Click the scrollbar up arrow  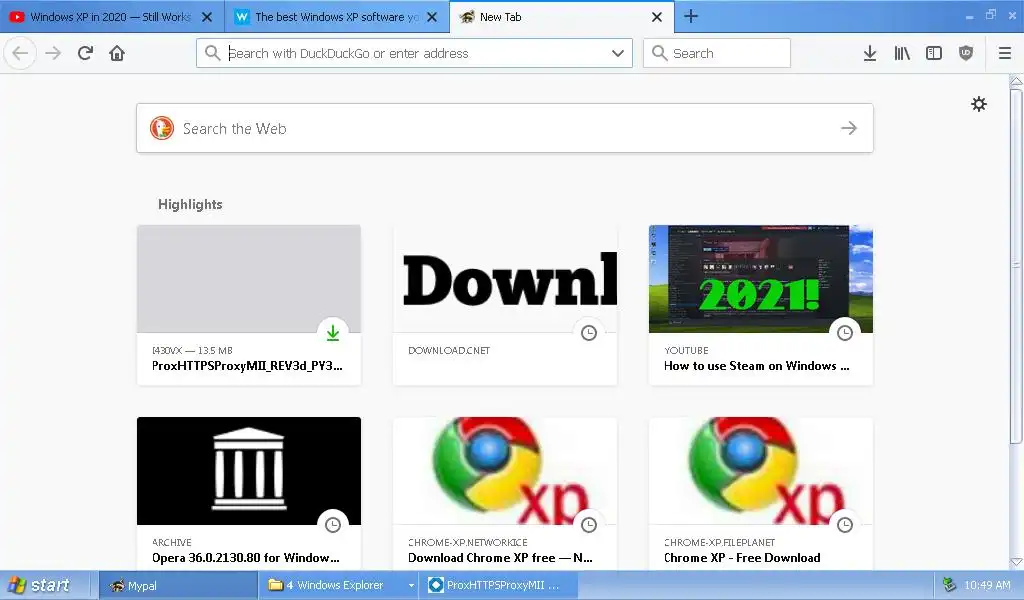[1016, 81]
